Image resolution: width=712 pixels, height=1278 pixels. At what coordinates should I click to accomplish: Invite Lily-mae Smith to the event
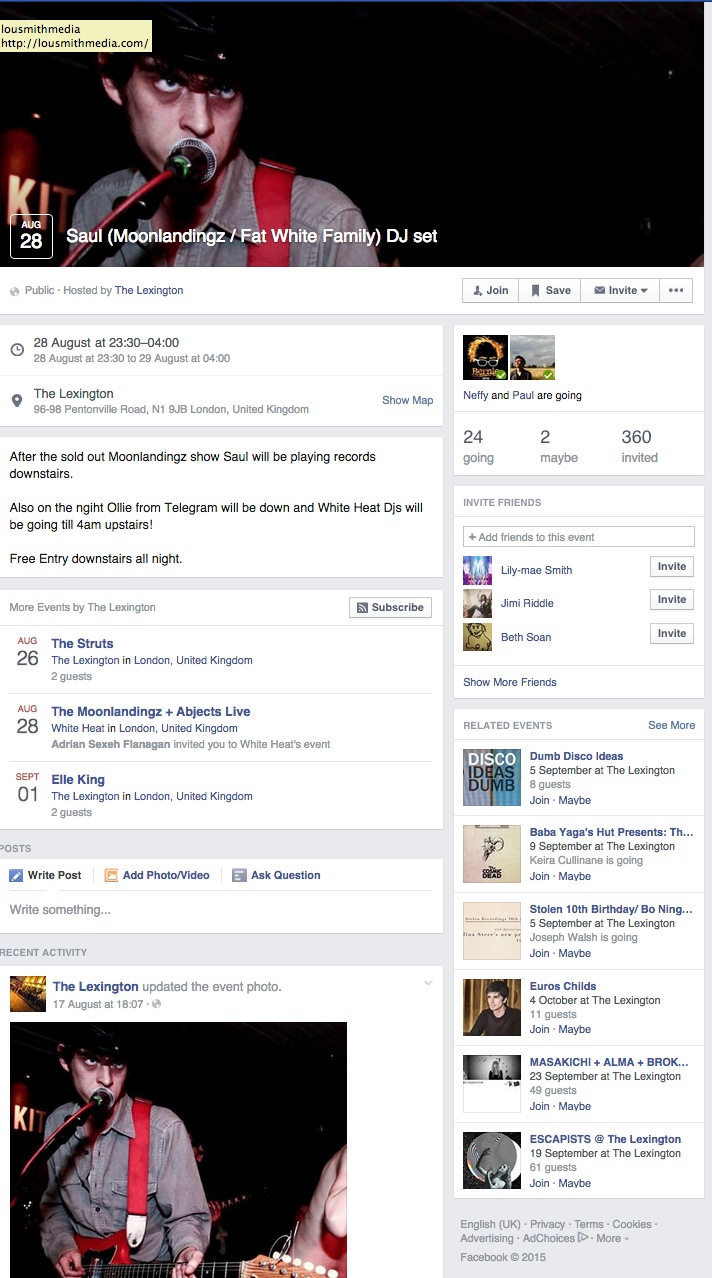[x=671, y=566]
